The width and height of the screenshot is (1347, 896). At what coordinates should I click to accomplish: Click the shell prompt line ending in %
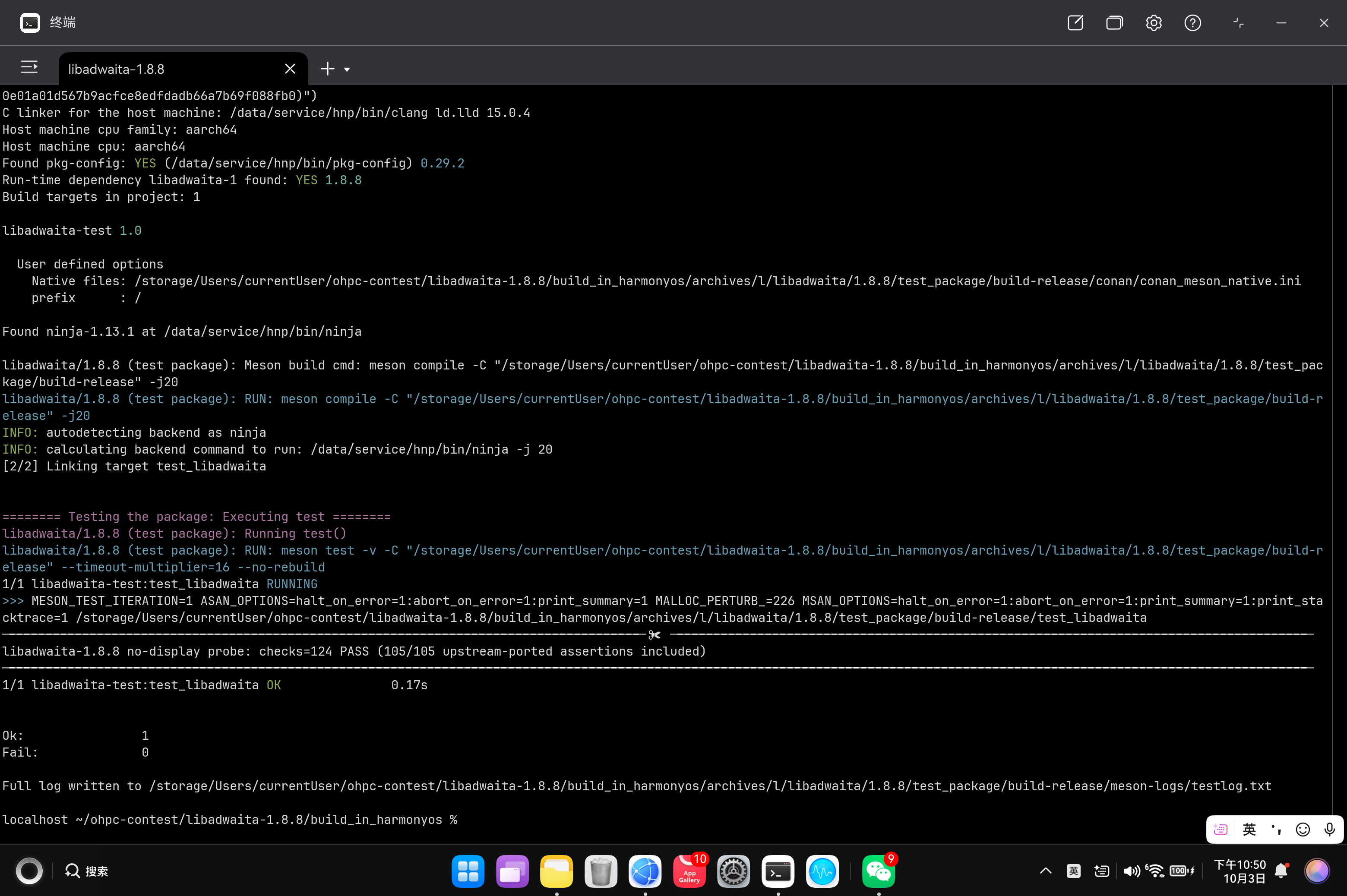(x=230, y=820)
